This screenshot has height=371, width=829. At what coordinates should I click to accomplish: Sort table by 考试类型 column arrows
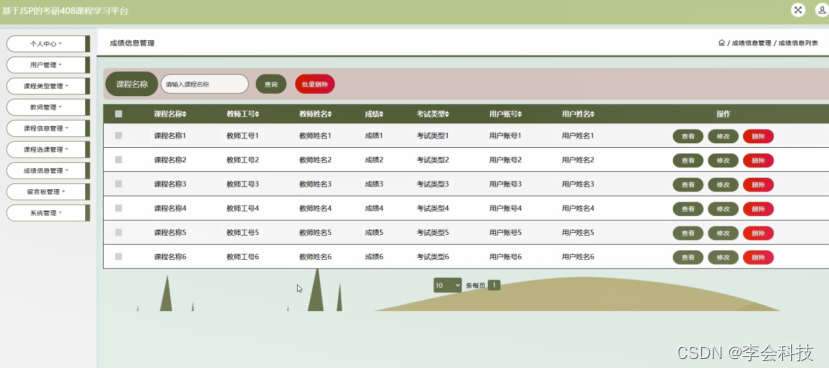pyautogui.click(x=447, y=114)
